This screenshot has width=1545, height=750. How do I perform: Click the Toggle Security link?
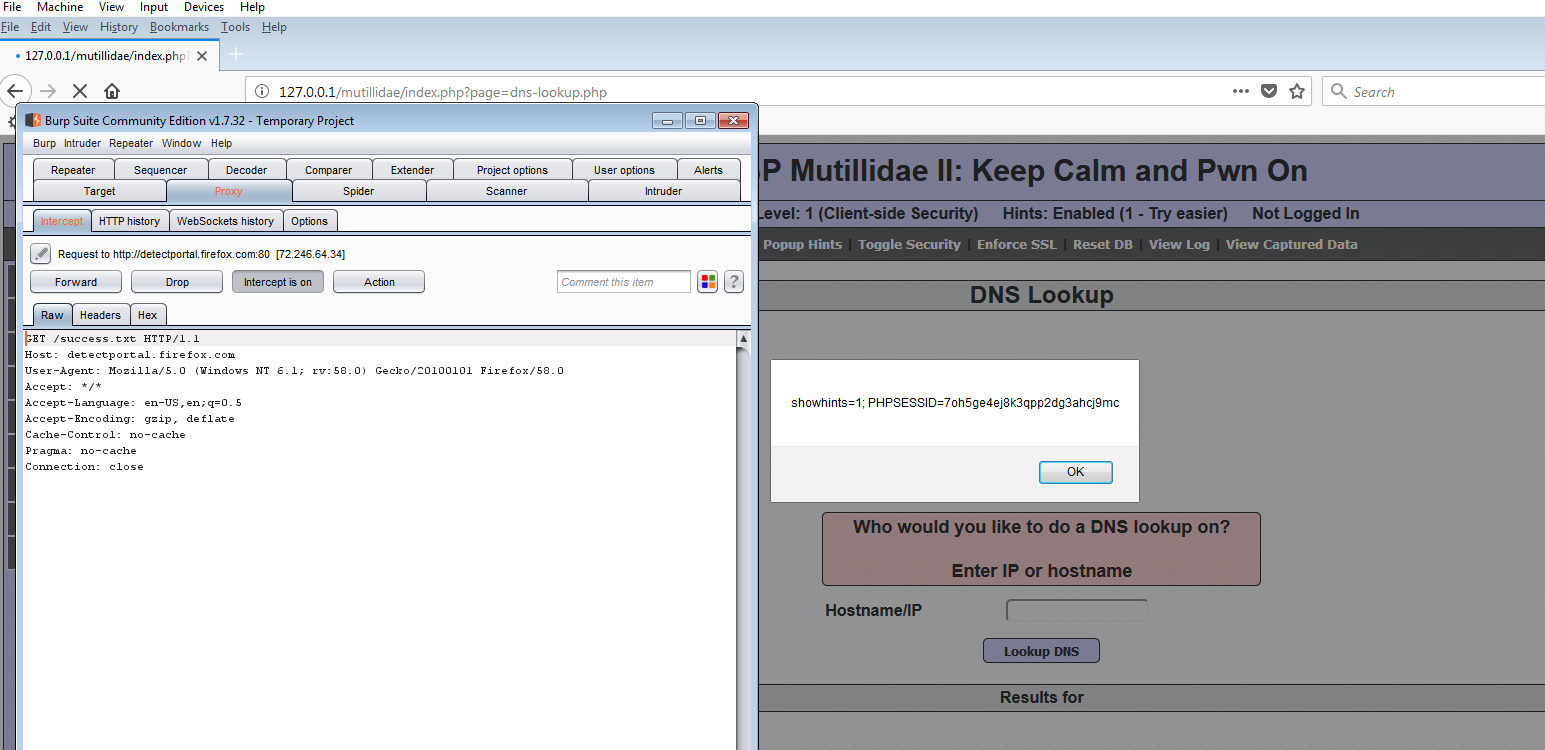click(909, 244)
